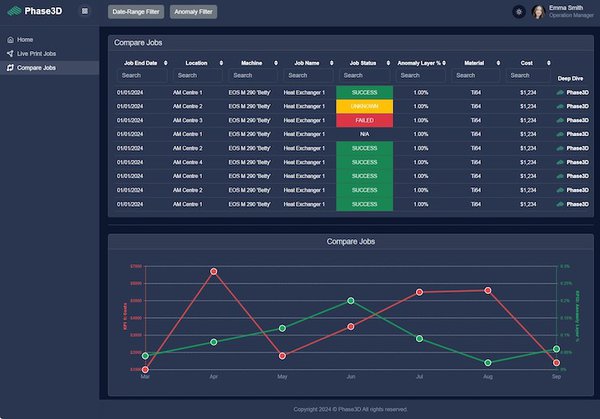This screenshot has width=600, height=419.
Task: Open the Phase3D deep dive for the first row
Action: pyautogui.click(x=572, y=92)
